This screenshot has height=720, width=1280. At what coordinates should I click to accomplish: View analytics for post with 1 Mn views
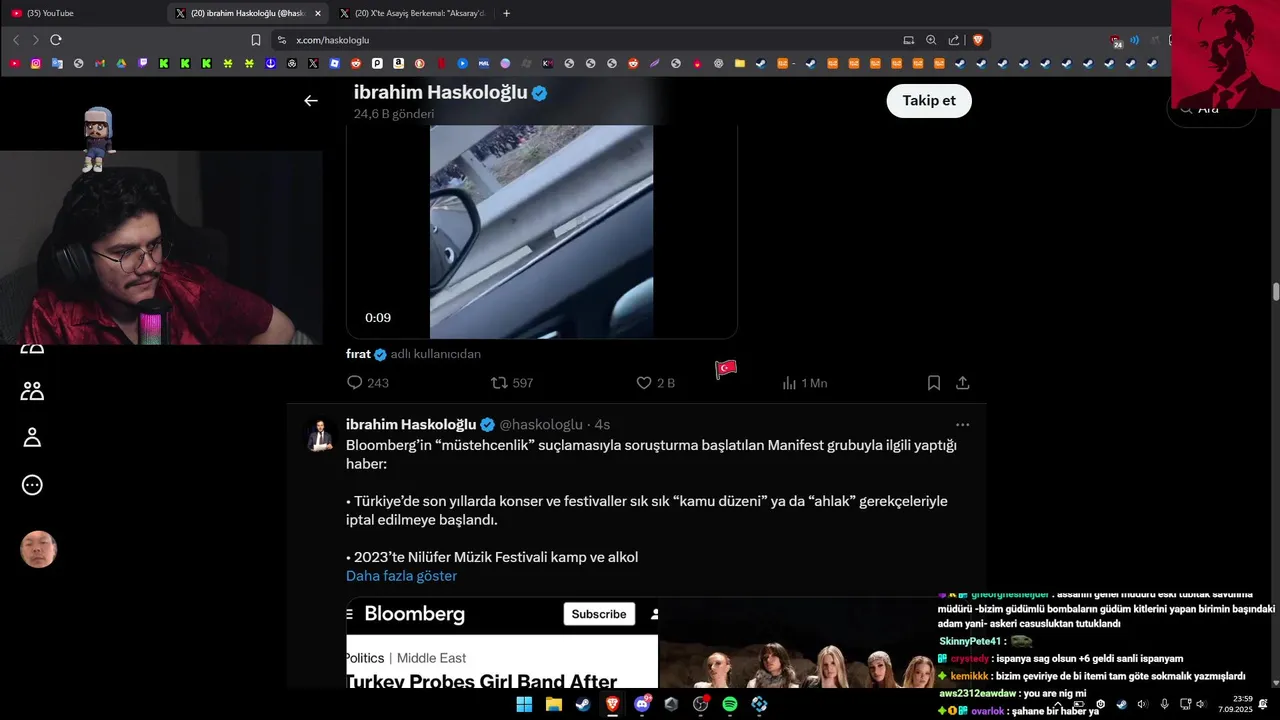804,383
